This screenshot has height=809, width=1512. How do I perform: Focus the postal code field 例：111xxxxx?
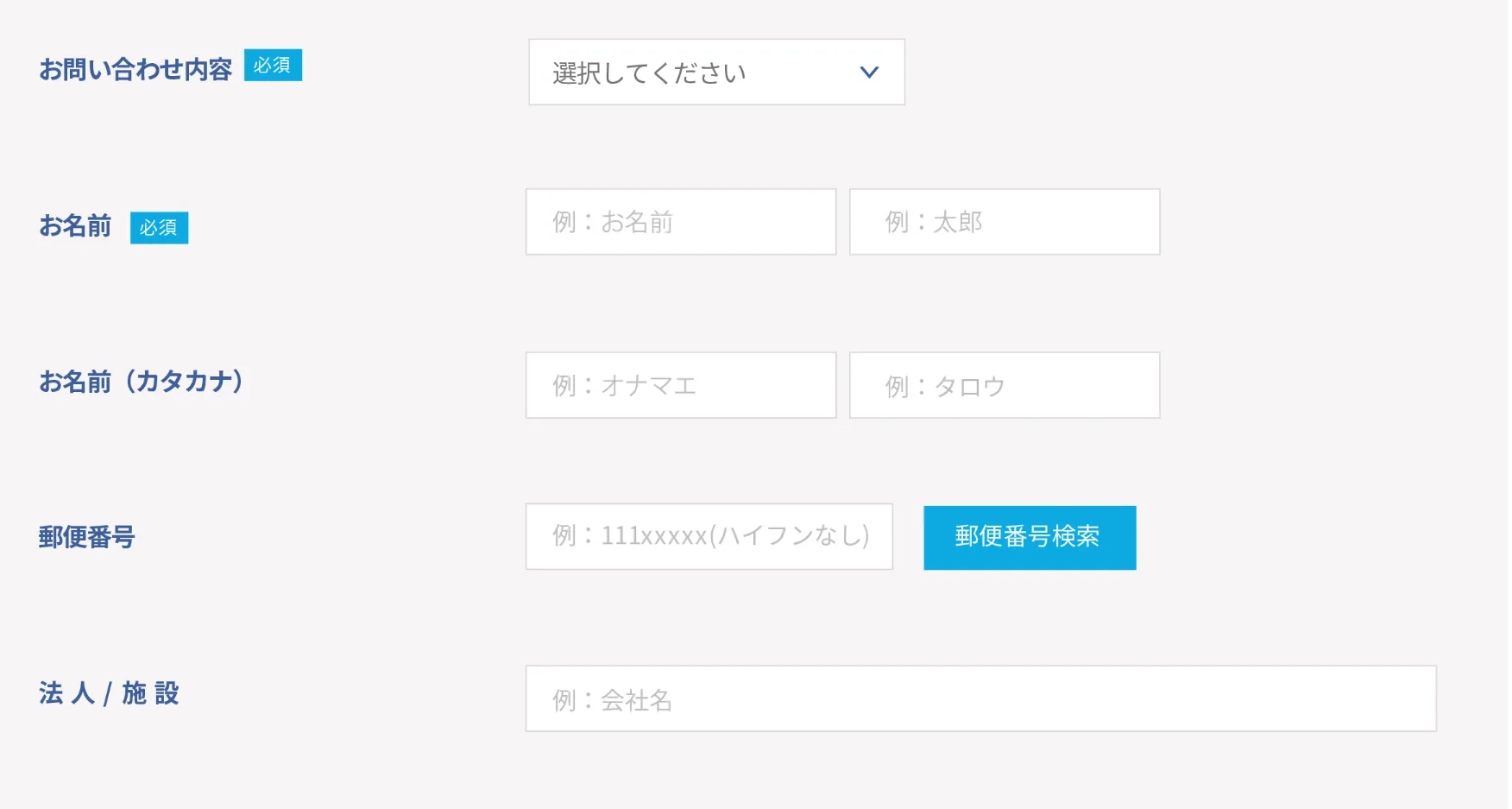709,536
